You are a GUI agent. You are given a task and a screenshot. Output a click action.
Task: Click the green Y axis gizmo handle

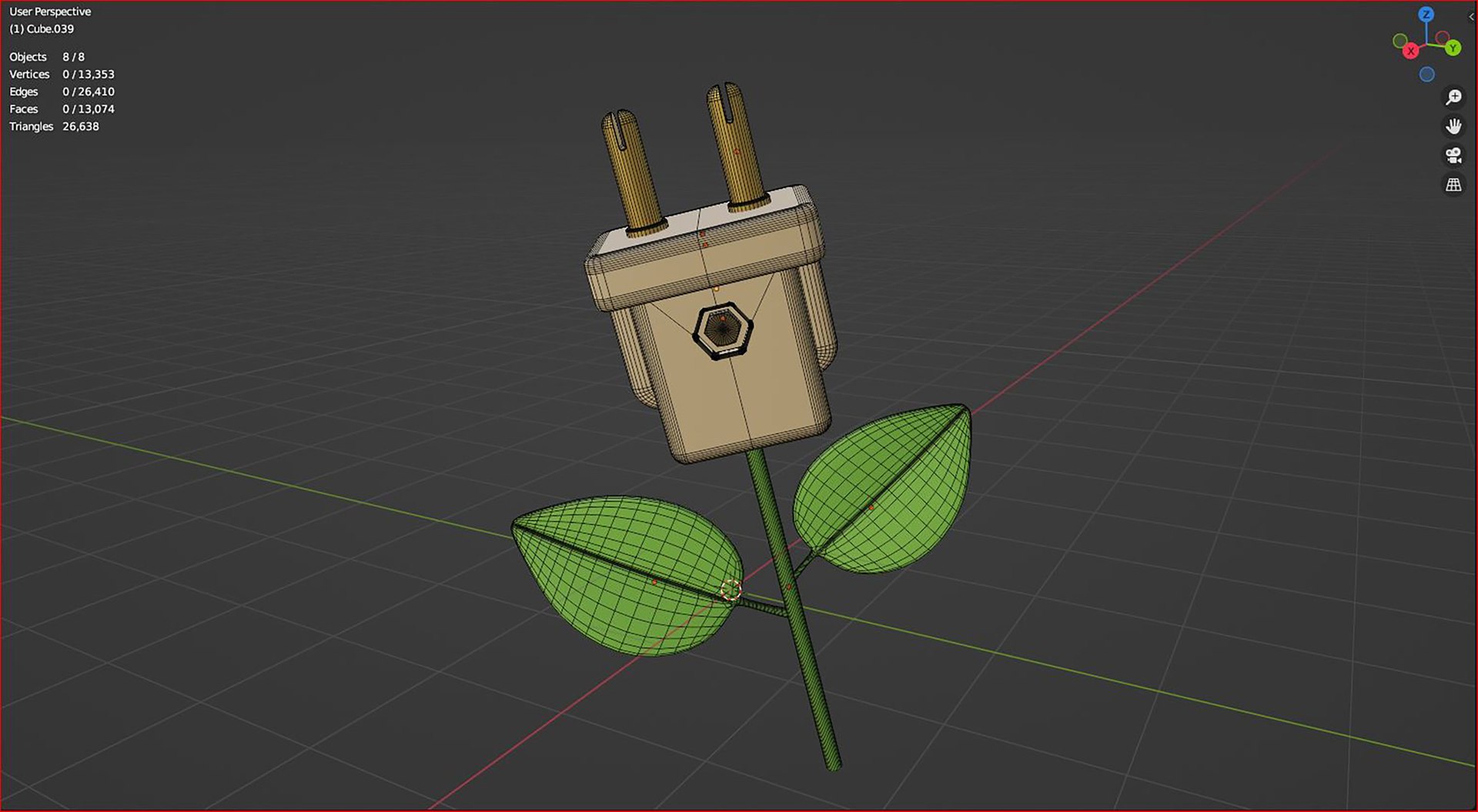click(1453, 48)
